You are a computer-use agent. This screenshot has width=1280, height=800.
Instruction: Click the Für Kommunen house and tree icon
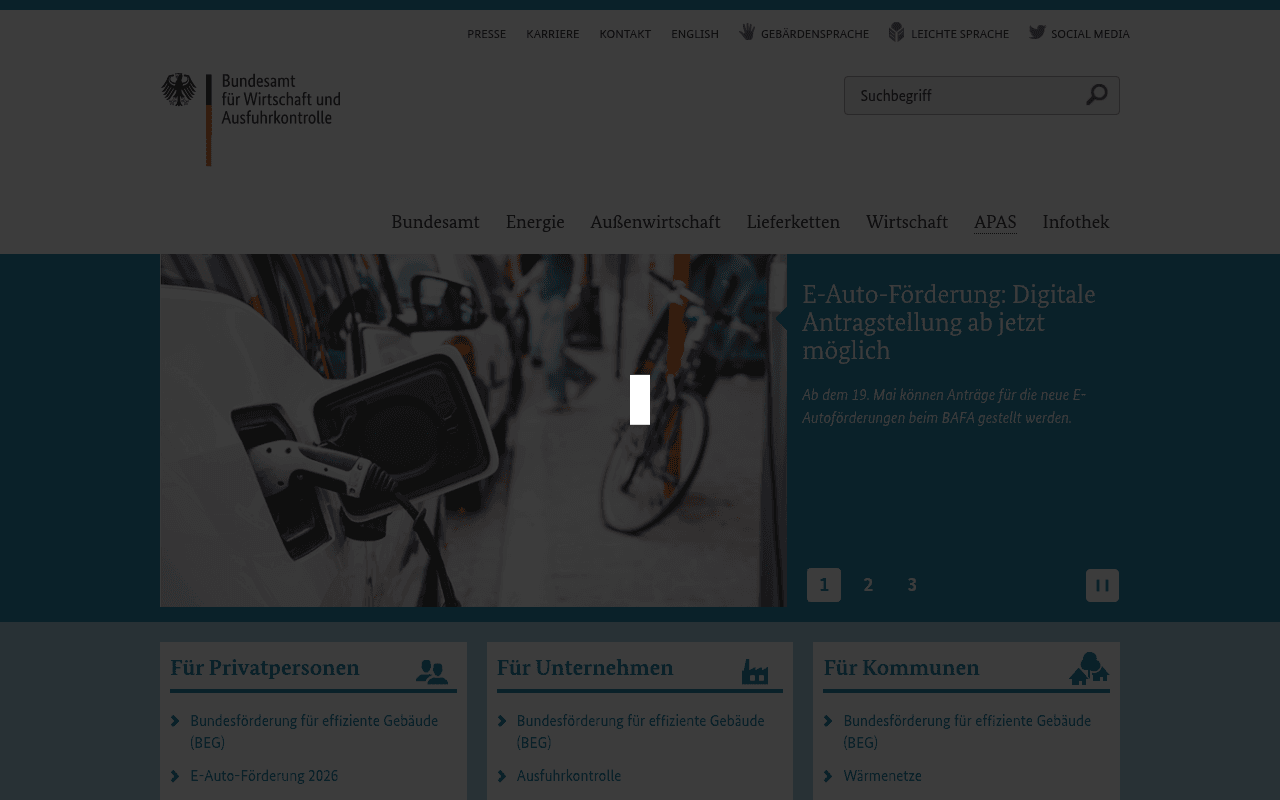tap(1089, 668)
